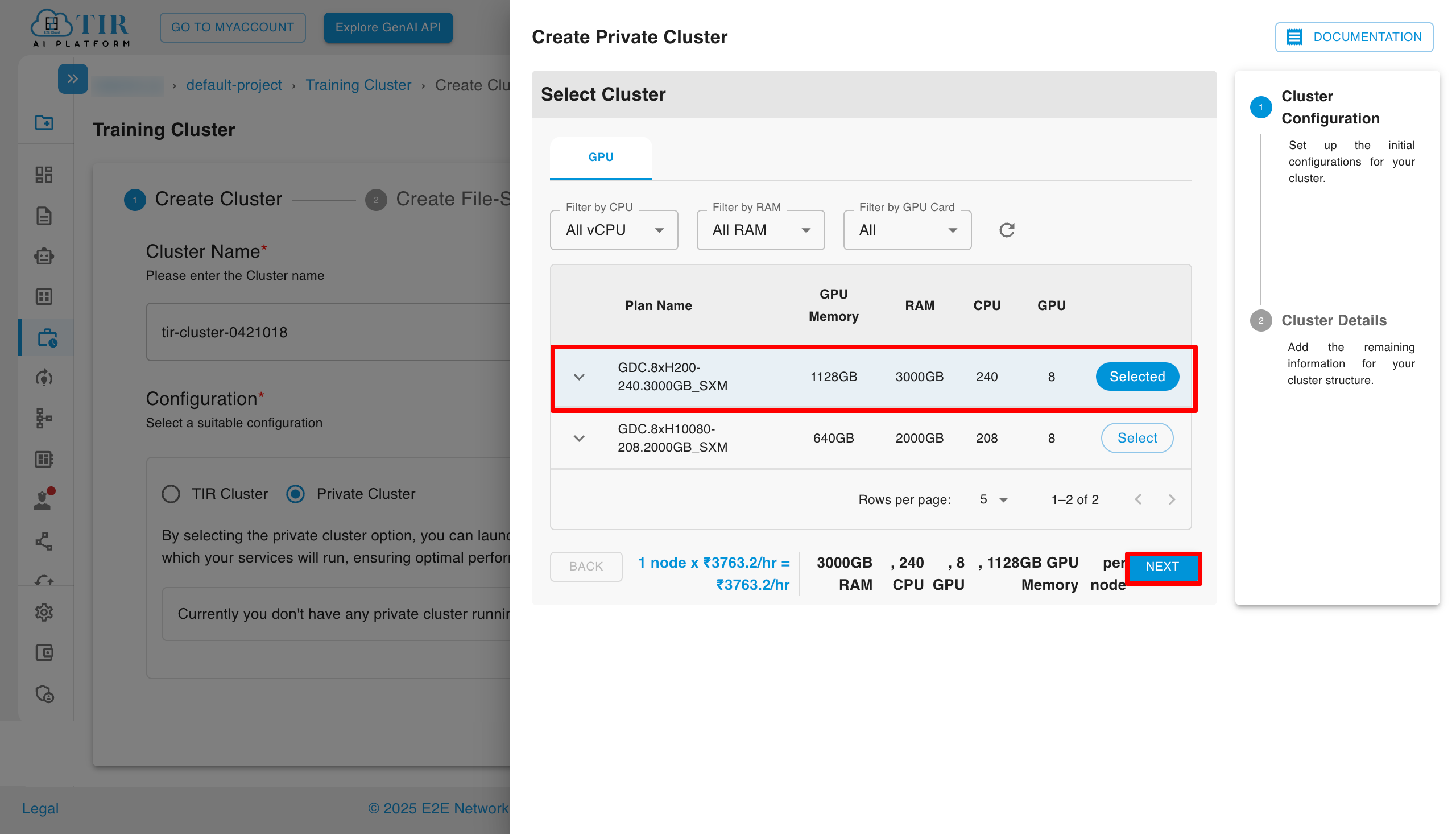This screenshot has width=1456, height=835.
Task: Click the refresh filters icon
Action: click(1007, 230)
